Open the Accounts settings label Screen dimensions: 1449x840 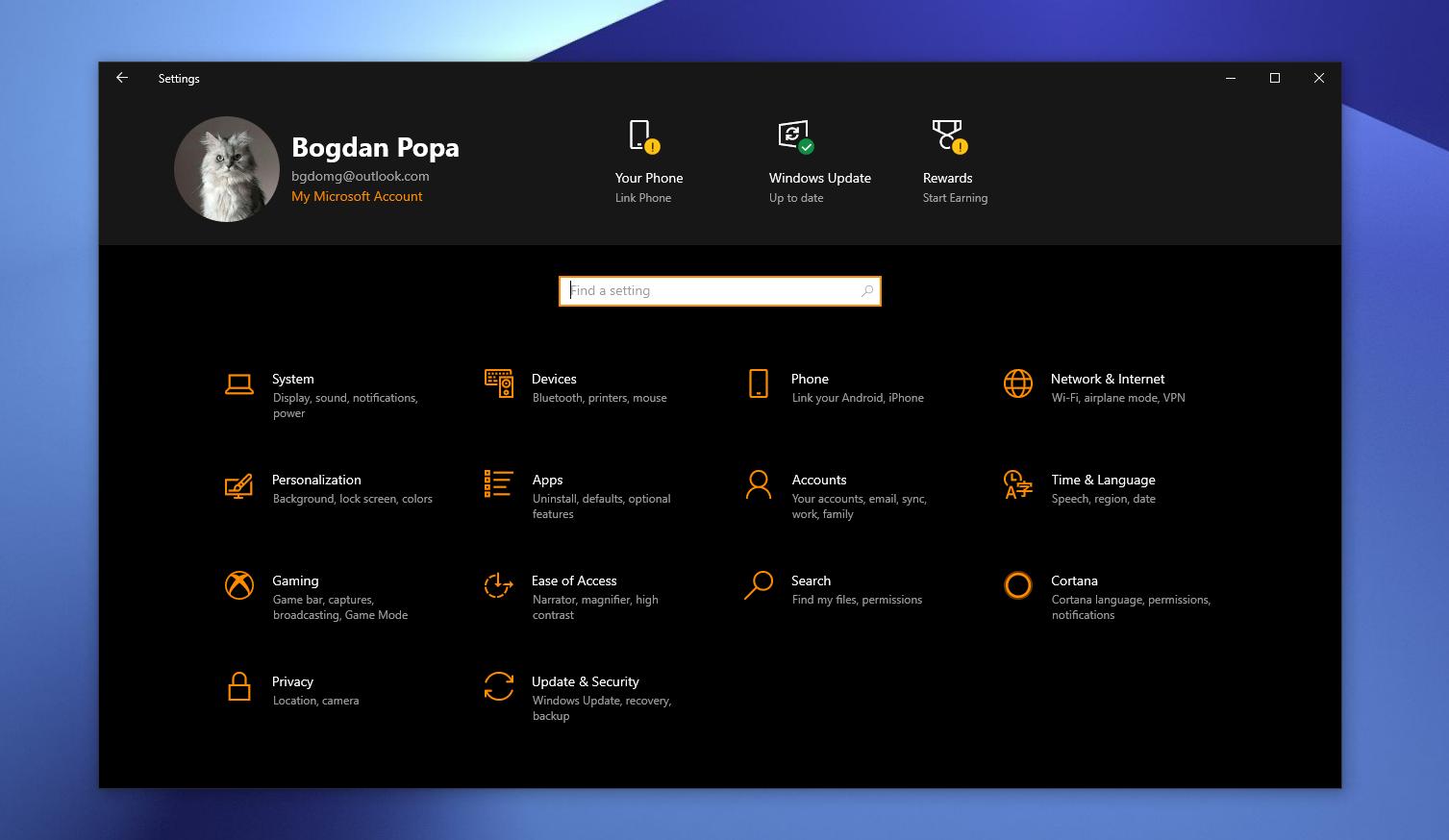coord(819,480)
